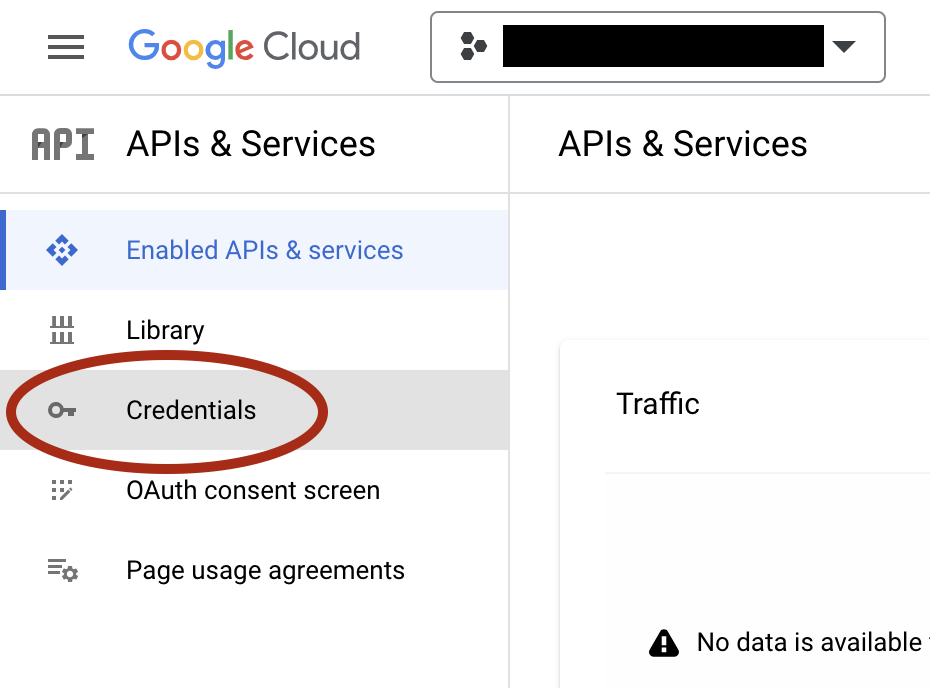Open the Library menu item
This screenshot has width=930, height=688.
[254, 330]
